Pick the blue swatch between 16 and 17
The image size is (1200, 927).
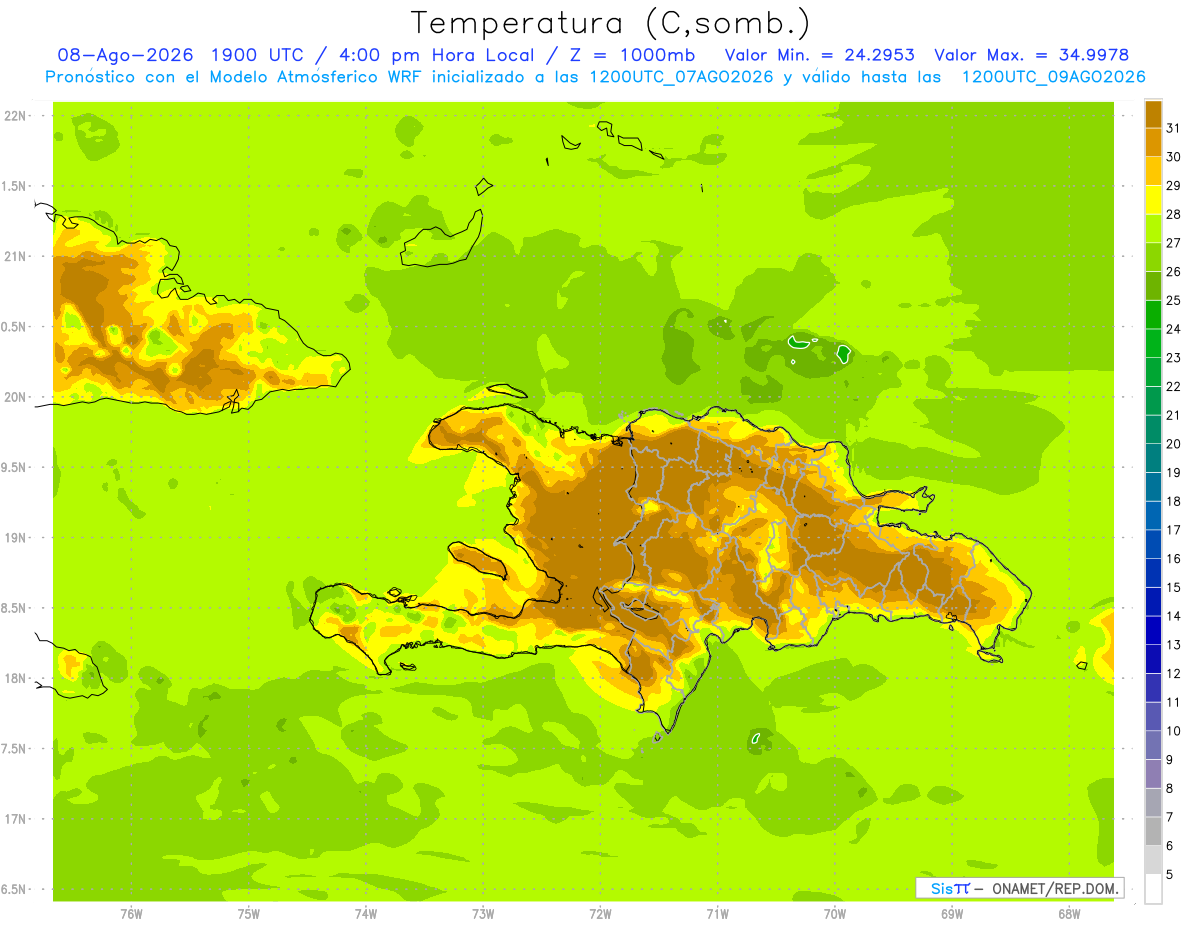[x=1153, y=545]
